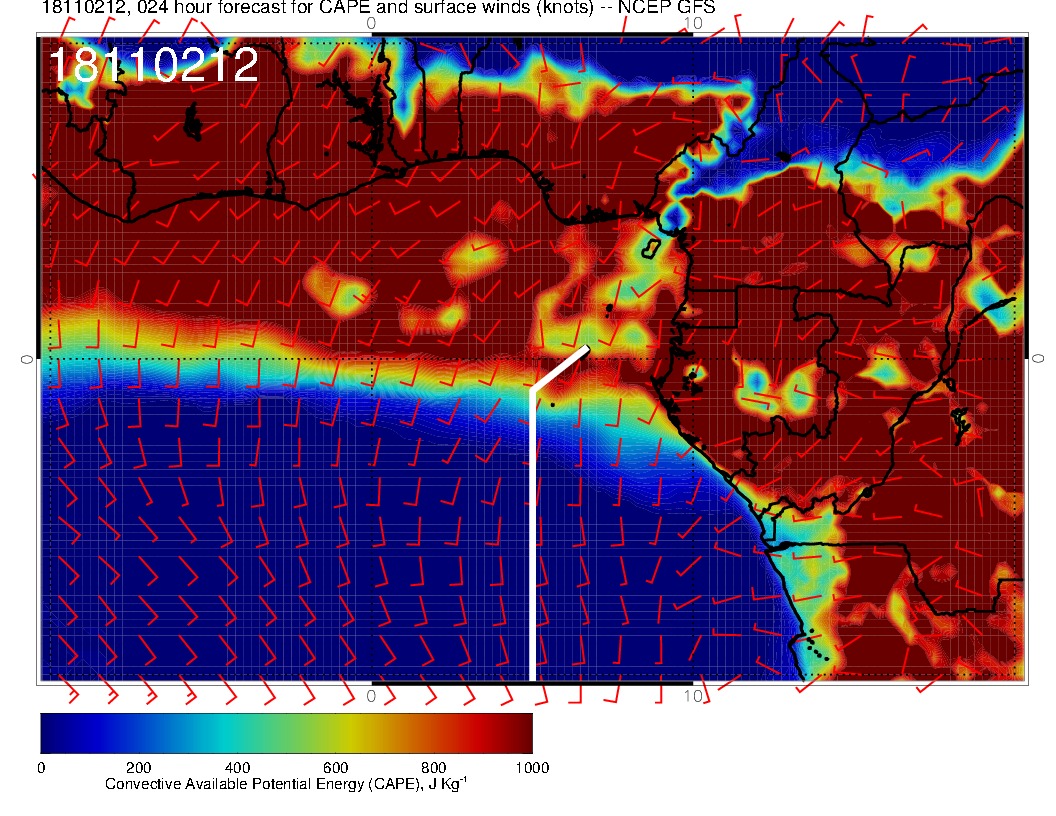Click the colorbar tick label 200
1056x816 pixels.
tap(138, 768)
